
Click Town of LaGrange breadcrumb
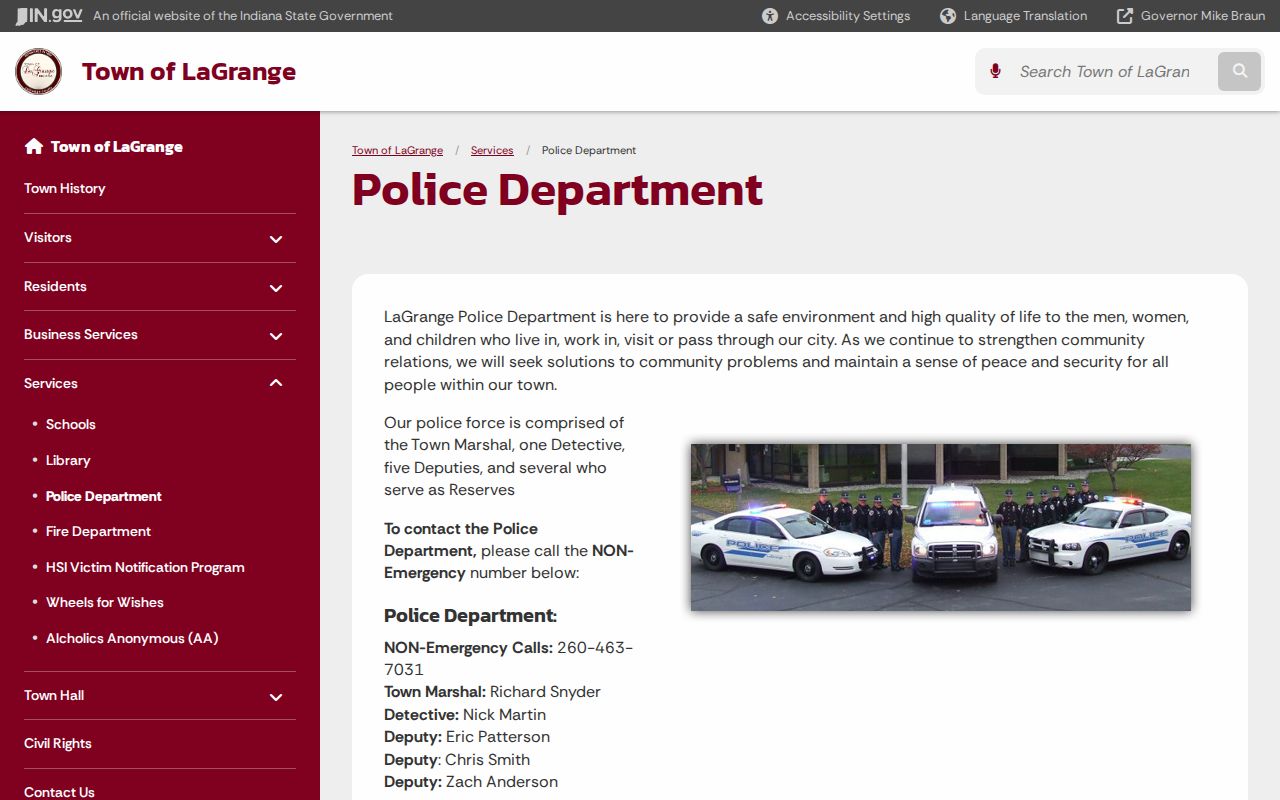(x=397, y=150)
